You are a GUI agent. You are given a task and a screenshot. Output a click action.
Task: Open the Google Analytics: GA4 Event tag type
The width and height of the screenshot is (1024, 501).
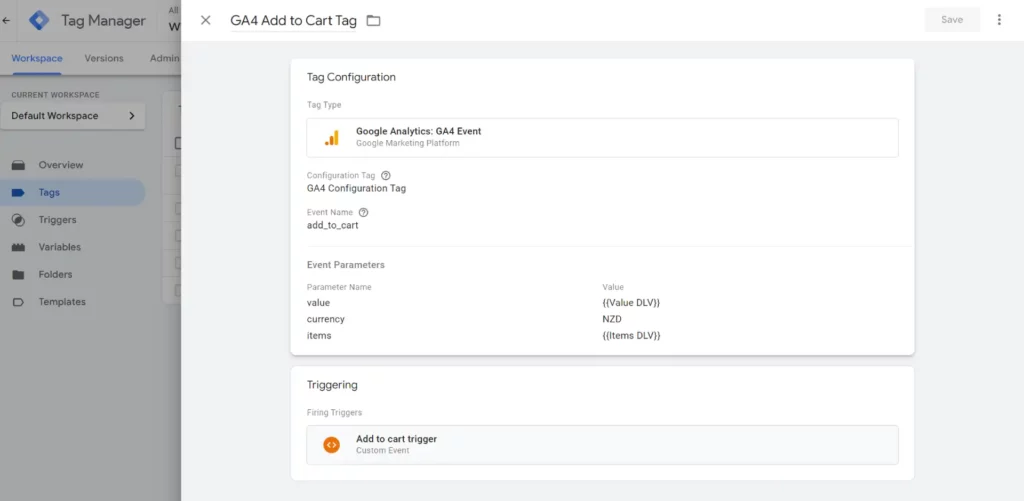pos(602,138)
